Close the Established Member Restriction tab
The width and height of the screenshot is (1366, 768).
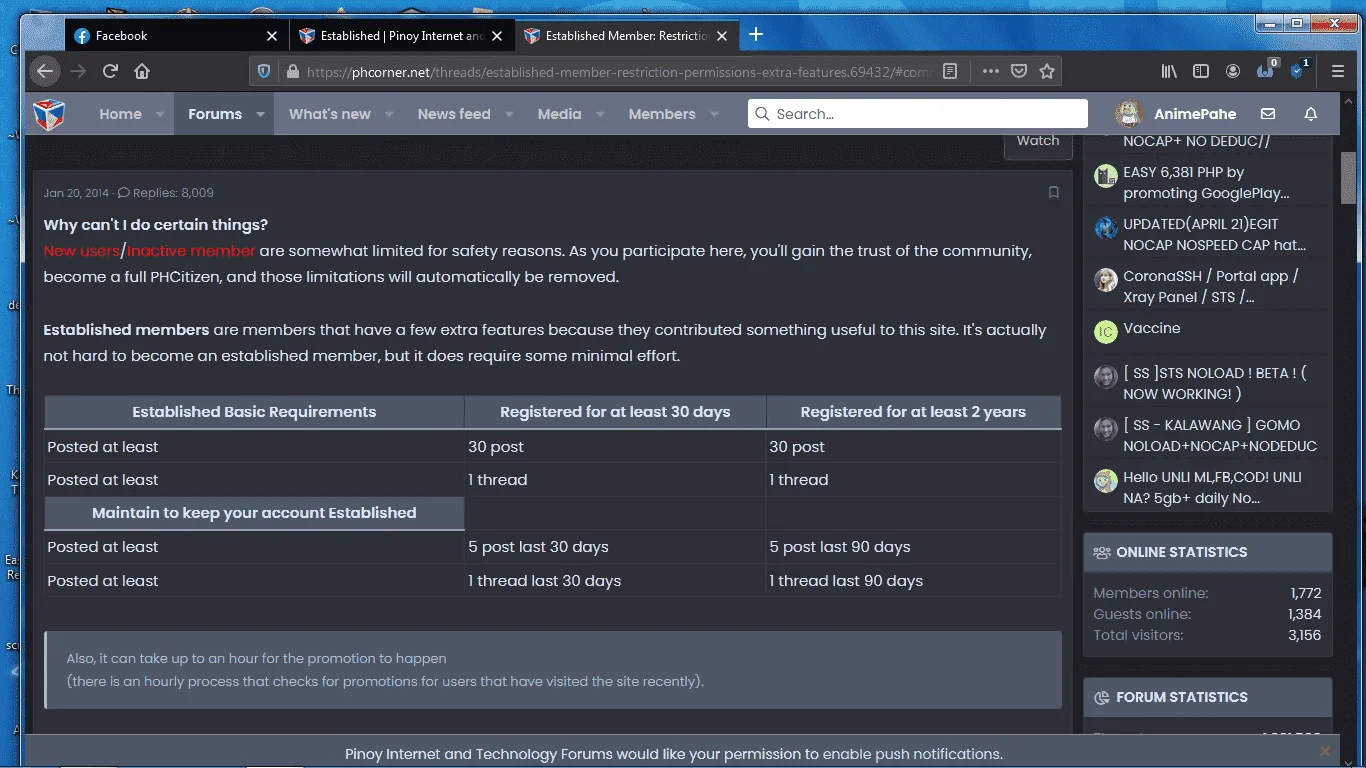click(x=722, y=35)
